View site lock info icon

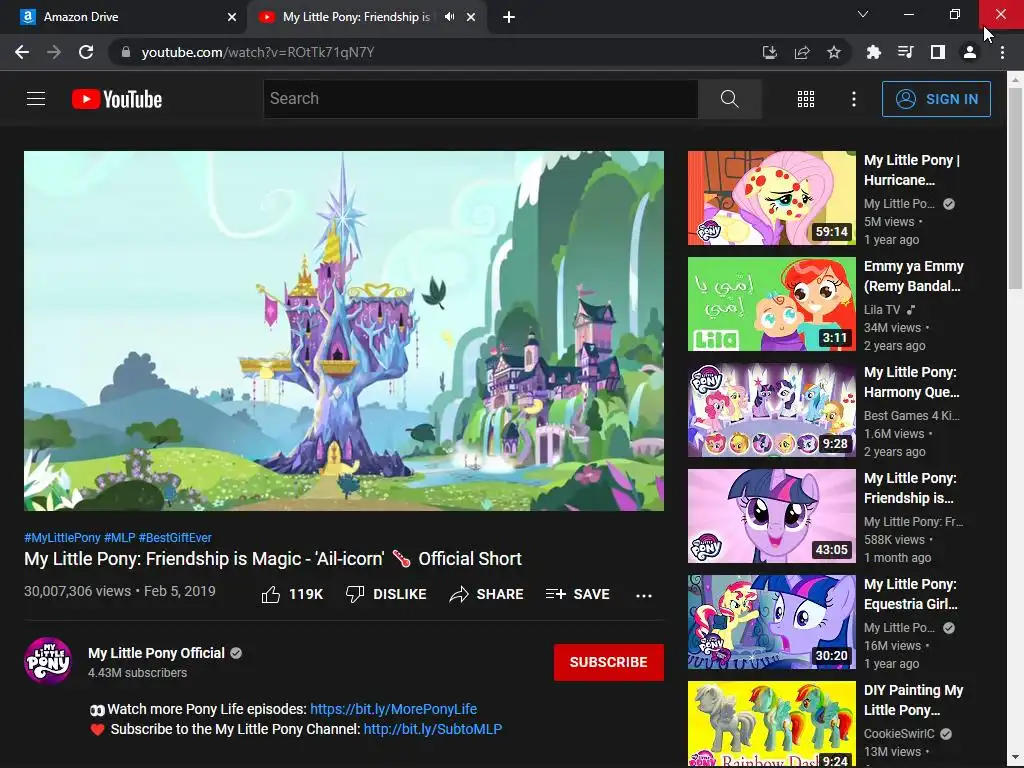tap(126, 52)
